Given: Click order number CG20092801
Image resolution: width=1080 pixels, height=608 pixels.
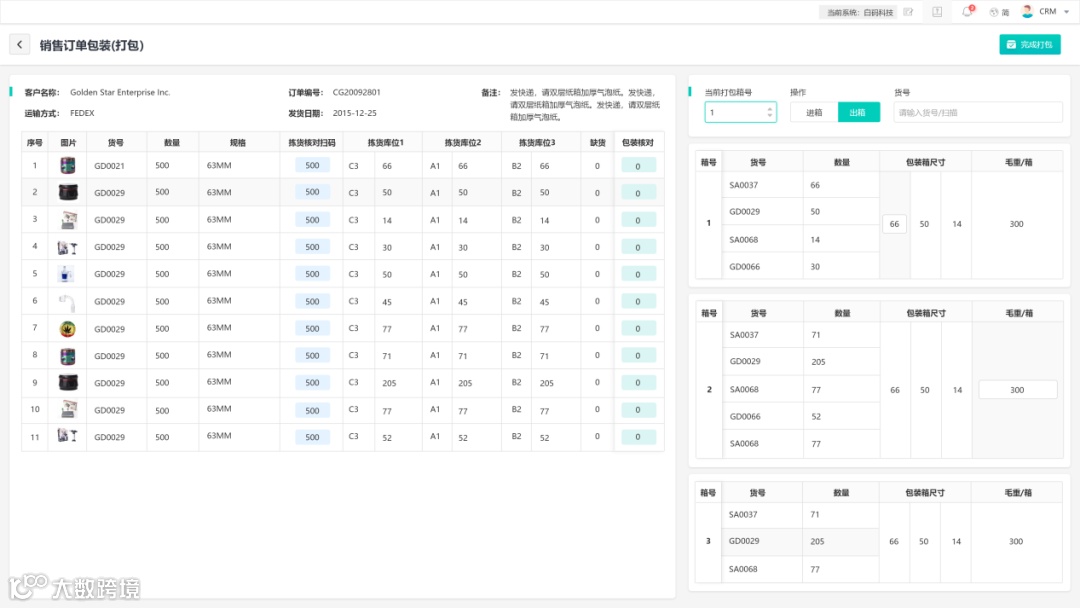Looking at the screenshot, I should pos(357,92).
